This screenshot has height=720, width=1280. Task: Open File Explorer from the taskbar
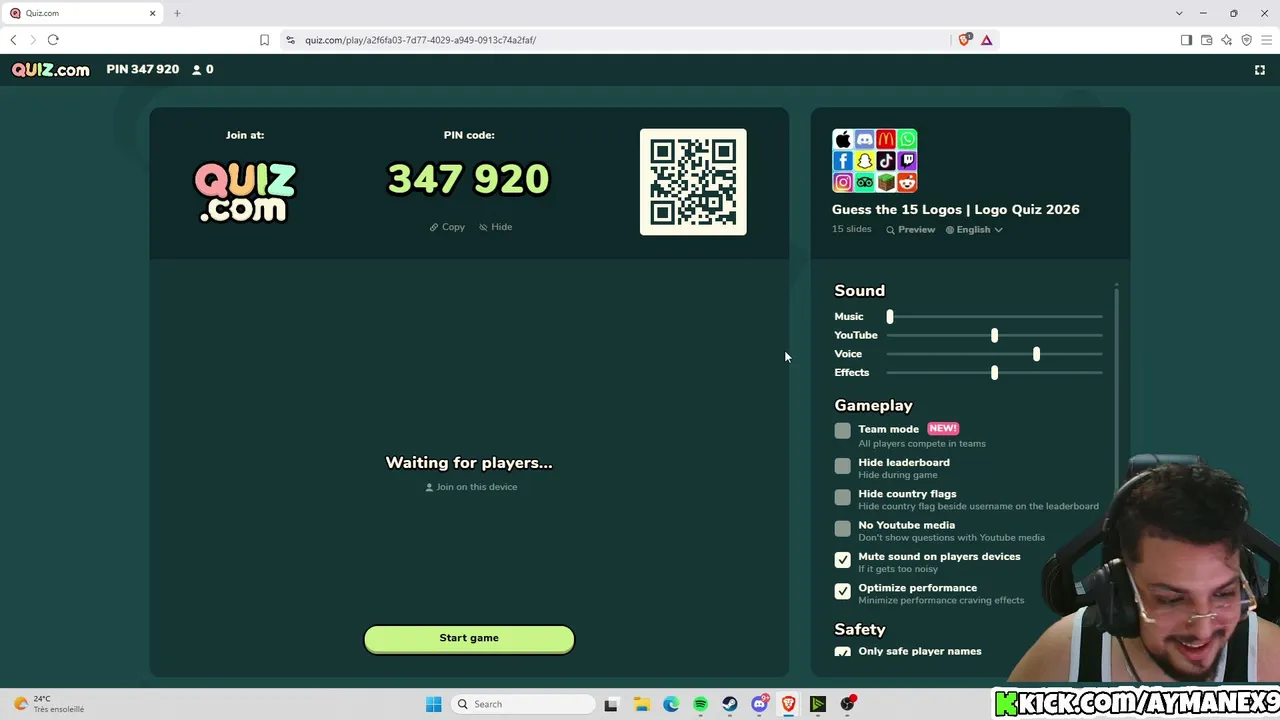641,704
